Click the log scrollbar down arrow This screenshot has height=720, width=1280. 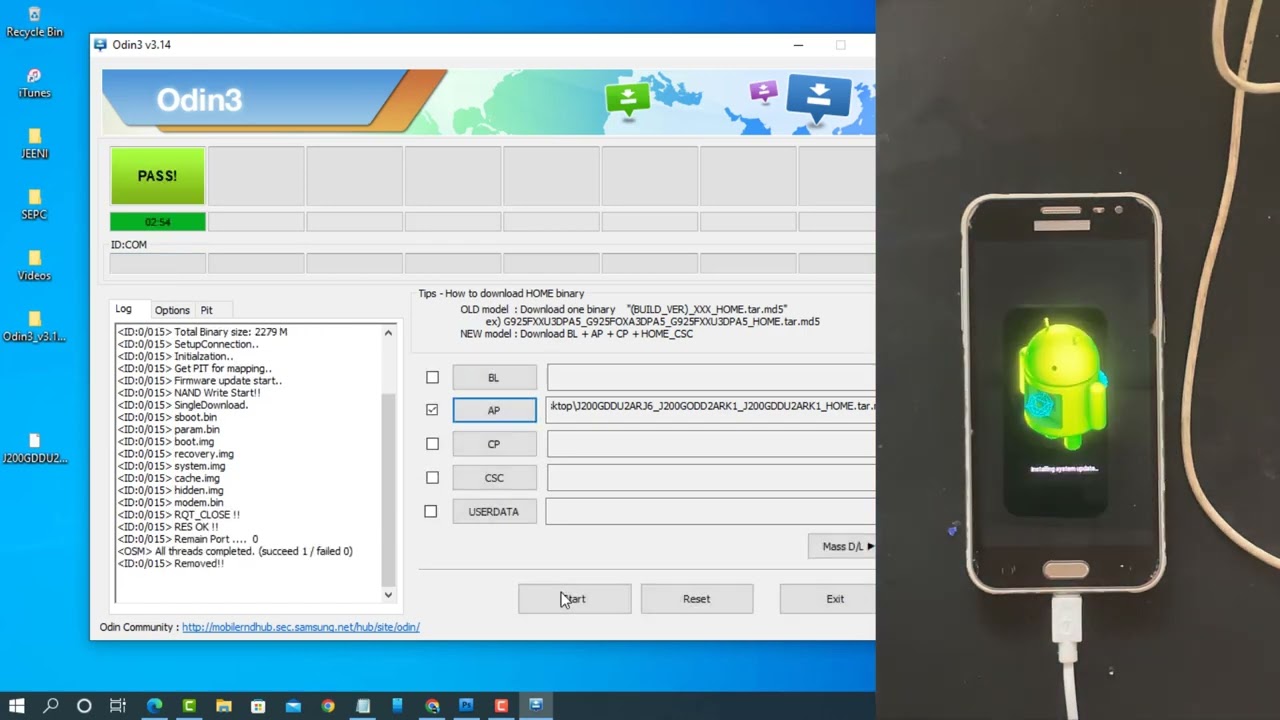388,595
